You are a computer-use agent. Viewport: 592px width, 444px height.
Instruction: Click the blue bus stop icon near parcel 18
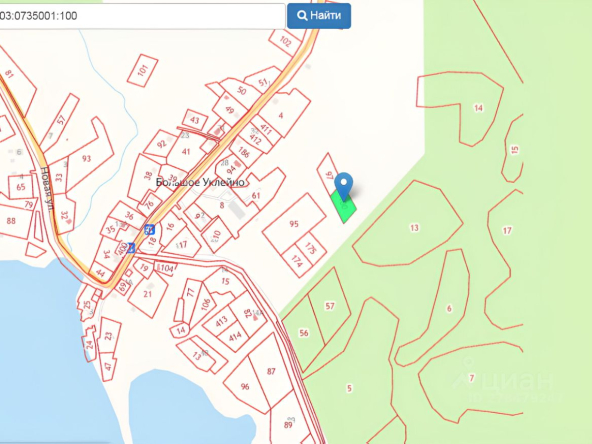150,229
